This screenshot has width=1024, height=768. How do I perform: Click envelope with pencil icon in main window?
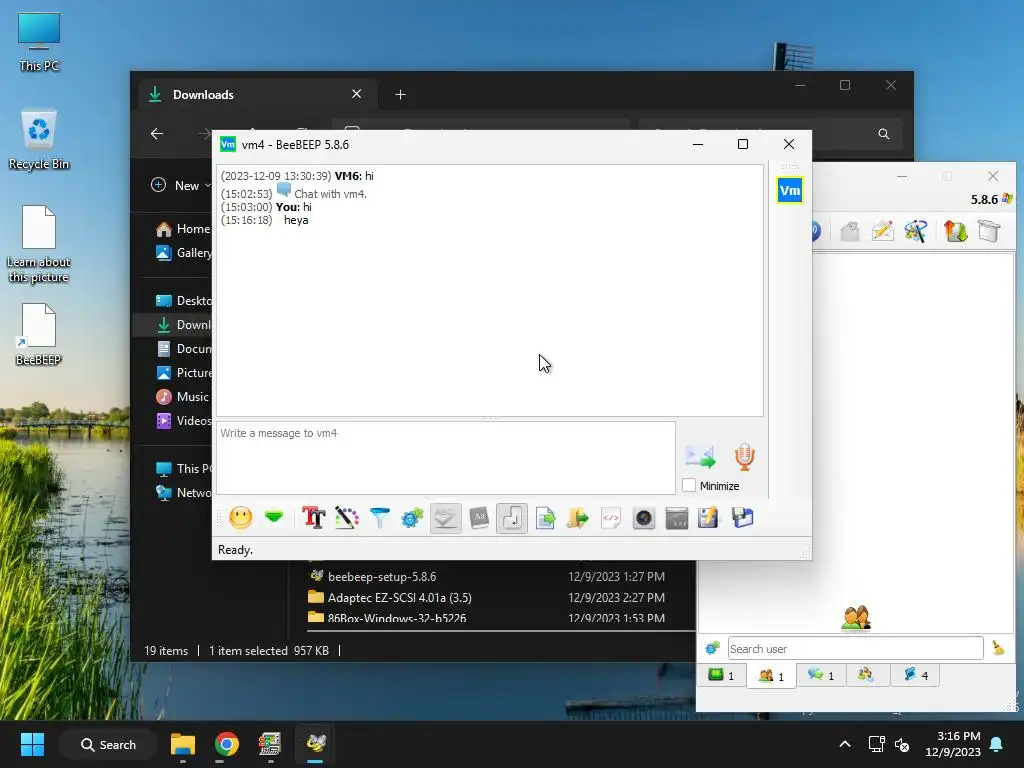coord(882,231)
